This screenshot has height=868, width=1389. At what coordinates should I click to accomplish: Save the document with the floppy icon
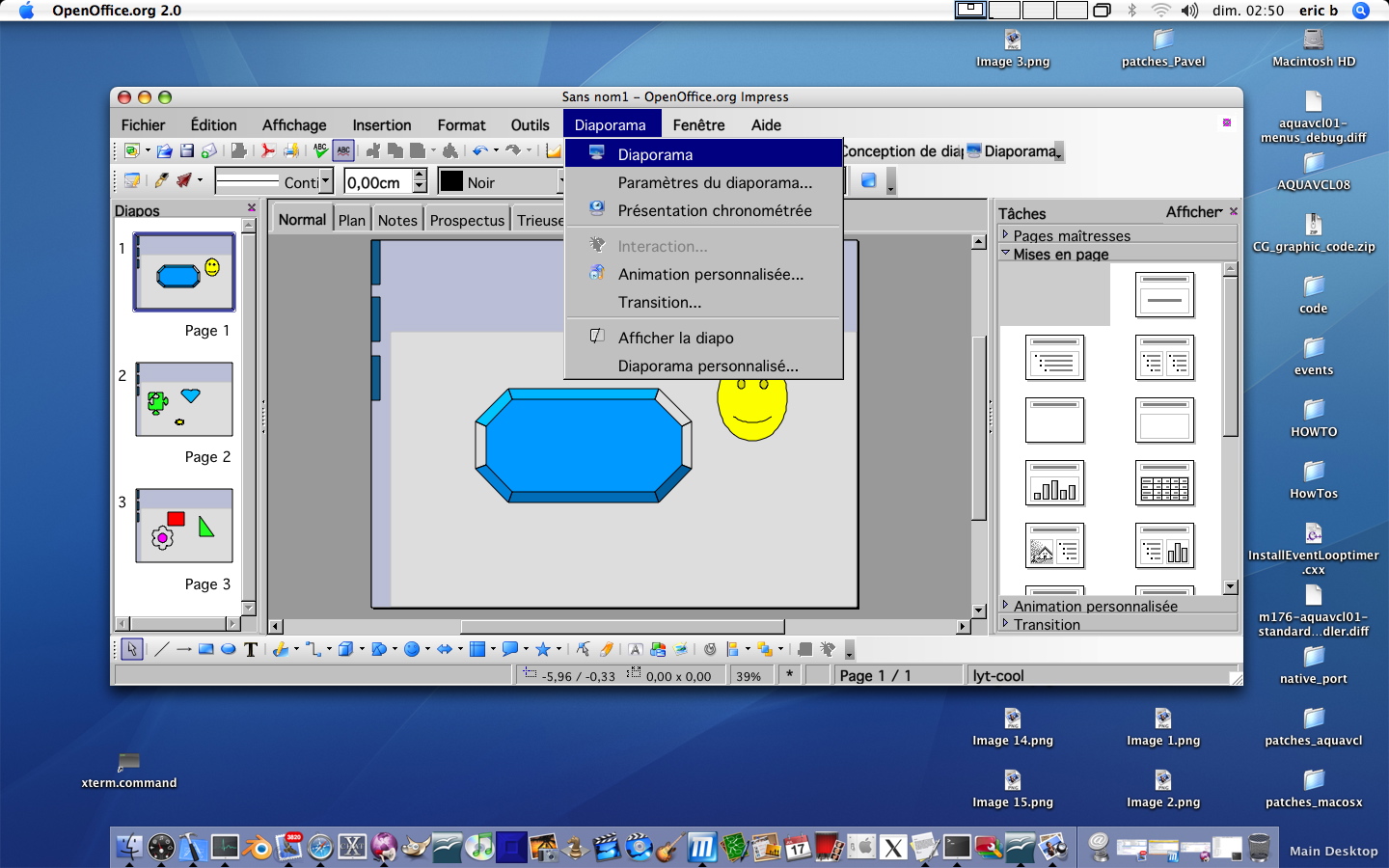coord(187,151)
